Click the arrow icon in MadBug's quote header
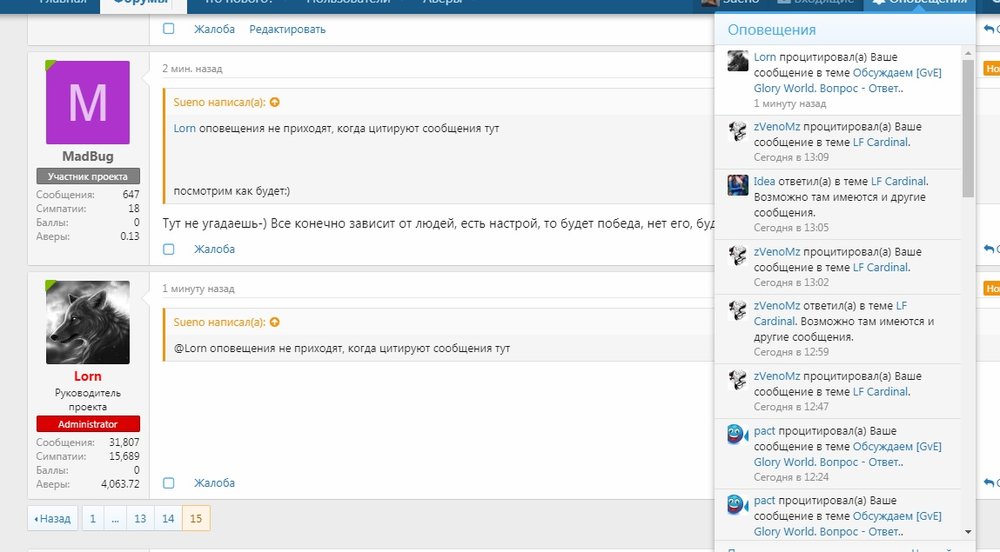 [275, 102]
